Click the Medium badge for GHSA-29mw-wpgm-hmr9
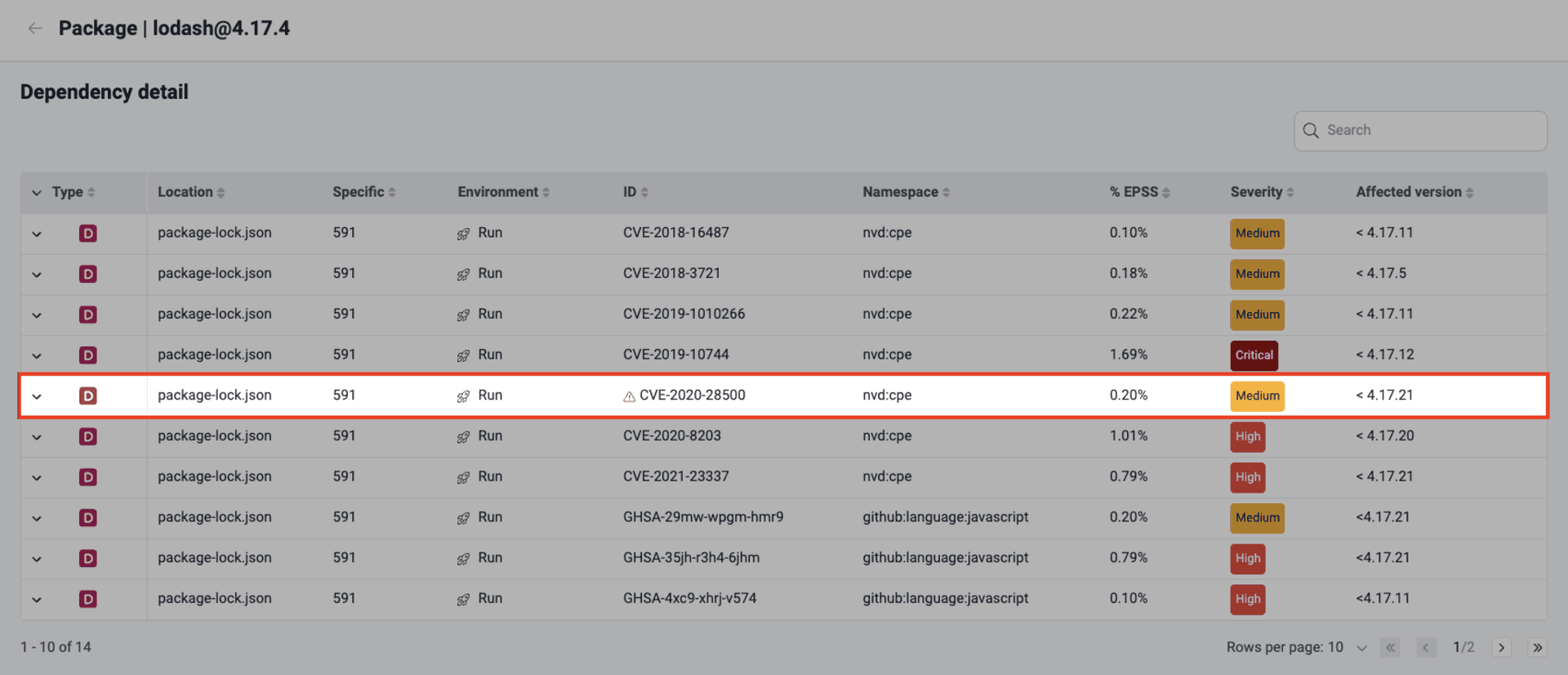 pyautogui.click(x=1257, y=518)
